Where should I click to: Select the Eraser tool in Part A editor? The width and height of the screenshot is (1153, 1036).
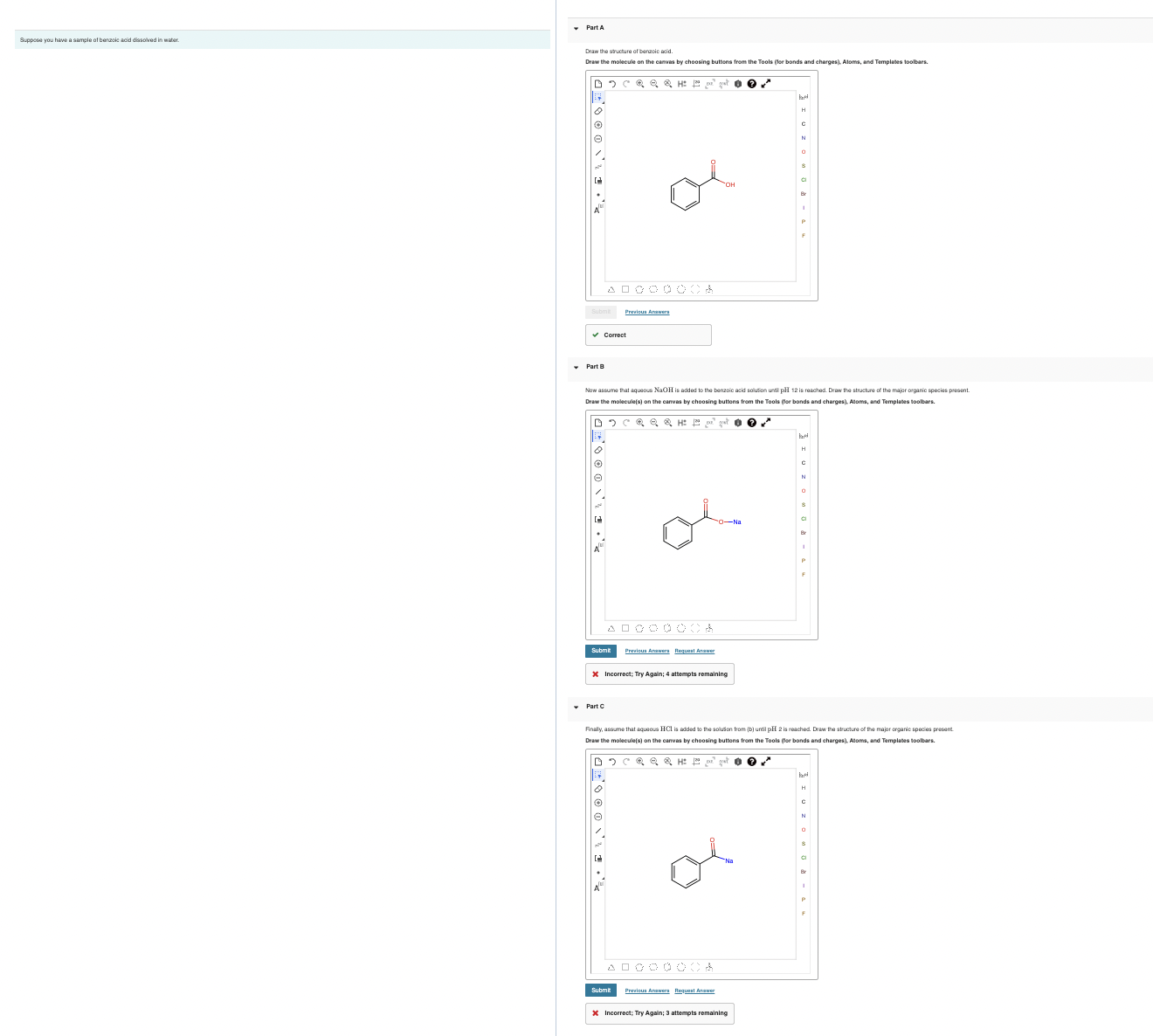click(x=597, y=111)
